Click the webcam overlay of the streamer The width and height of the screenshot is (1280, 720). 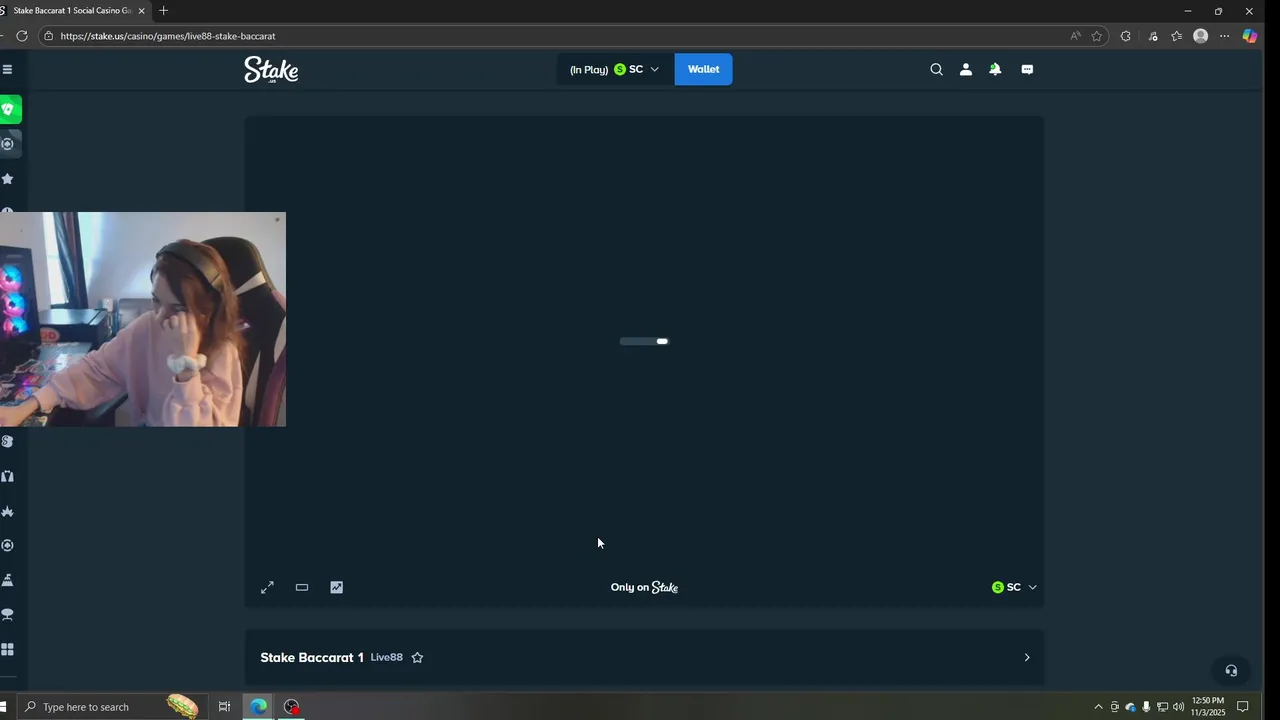tap(143, 319)
